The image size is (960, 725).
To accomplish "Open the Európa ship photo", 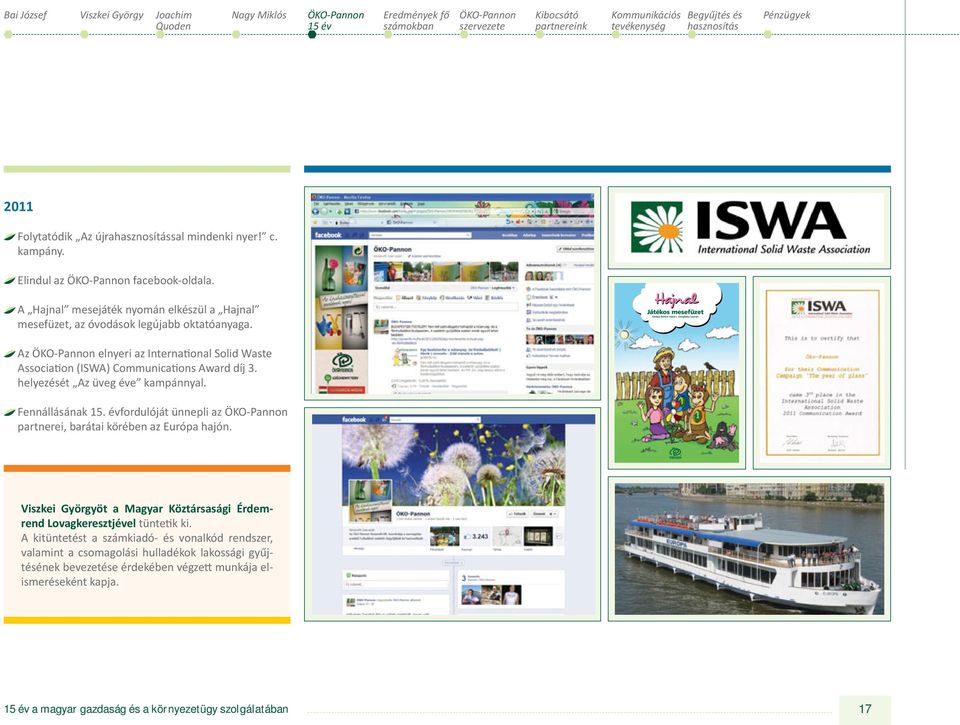I will 749,549.
